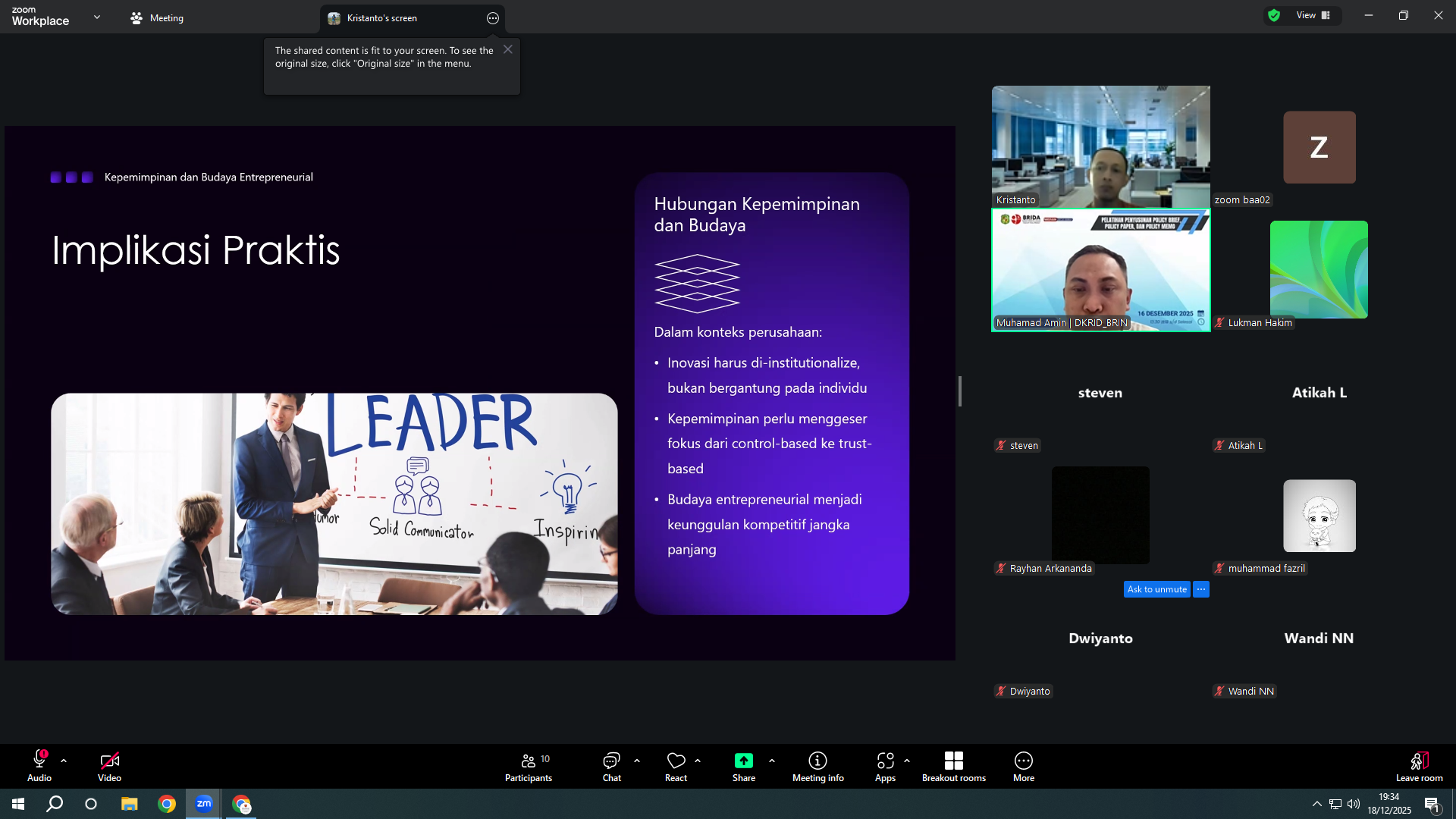This screenshot has height=819, width=1456.
Task: Click muted mic icon beside Rayhan Arkananda
Action: (x=1001, y=569)
